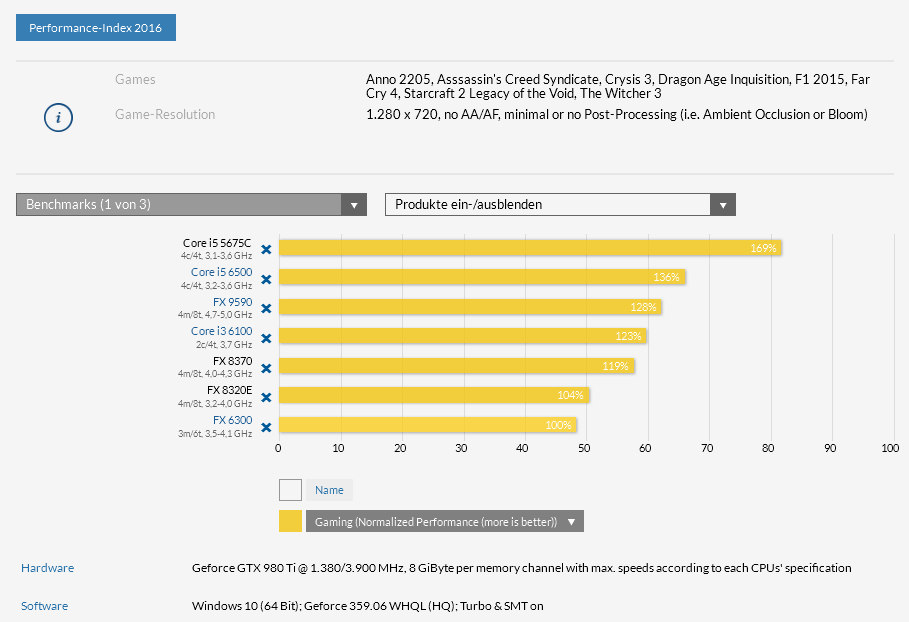Remove Core i5 6500 with X icon
This screenshot has width=909, height=622.
pos(266,279)
